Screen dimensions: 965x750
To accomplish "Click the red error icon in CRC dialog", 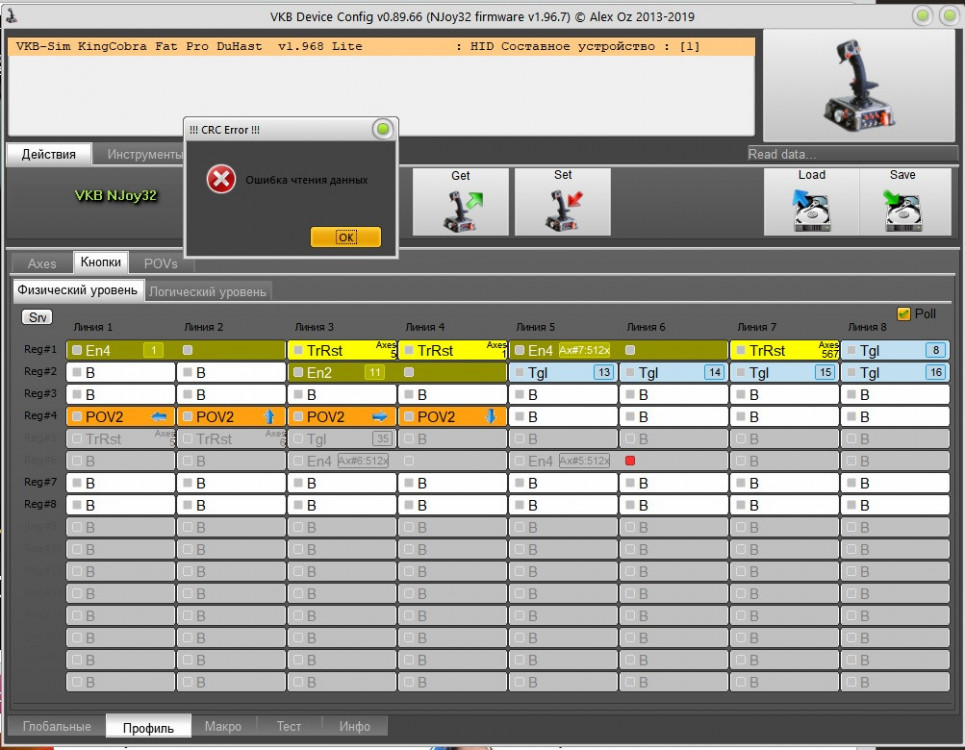I will click(221, 180).
